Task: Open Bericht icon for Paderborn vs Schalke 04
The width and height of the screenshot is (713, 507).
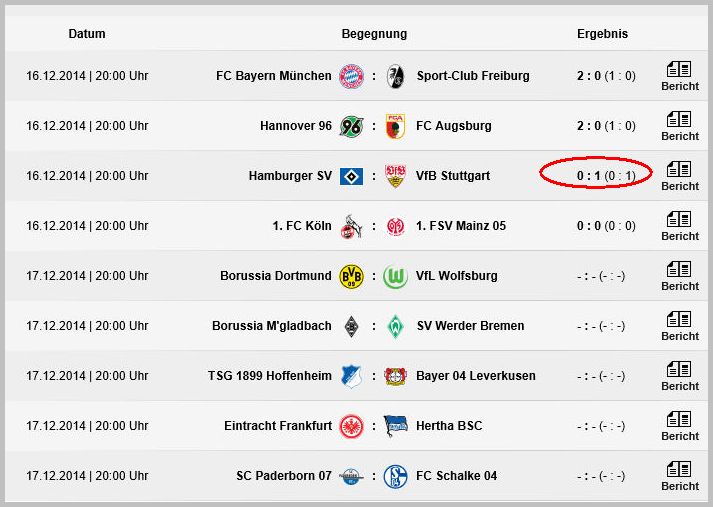Action: (x=679, y=476)
